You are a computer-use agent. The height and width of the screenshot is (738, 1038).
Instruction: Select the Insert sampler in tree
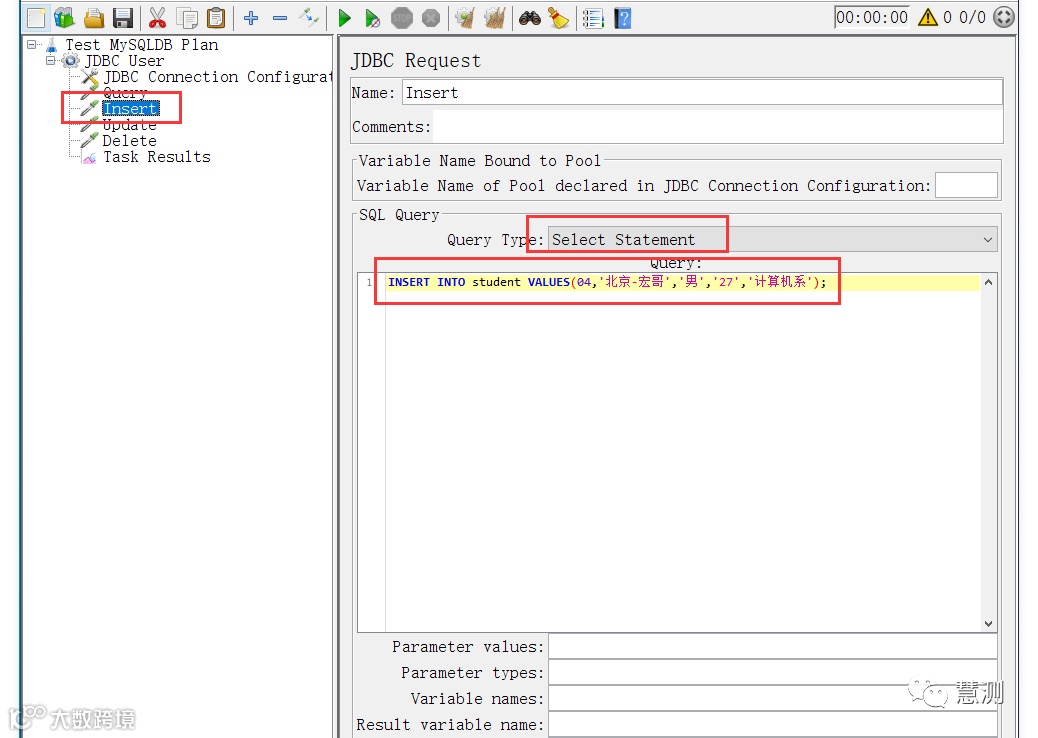pyautogui.click(x=130, y=109)
